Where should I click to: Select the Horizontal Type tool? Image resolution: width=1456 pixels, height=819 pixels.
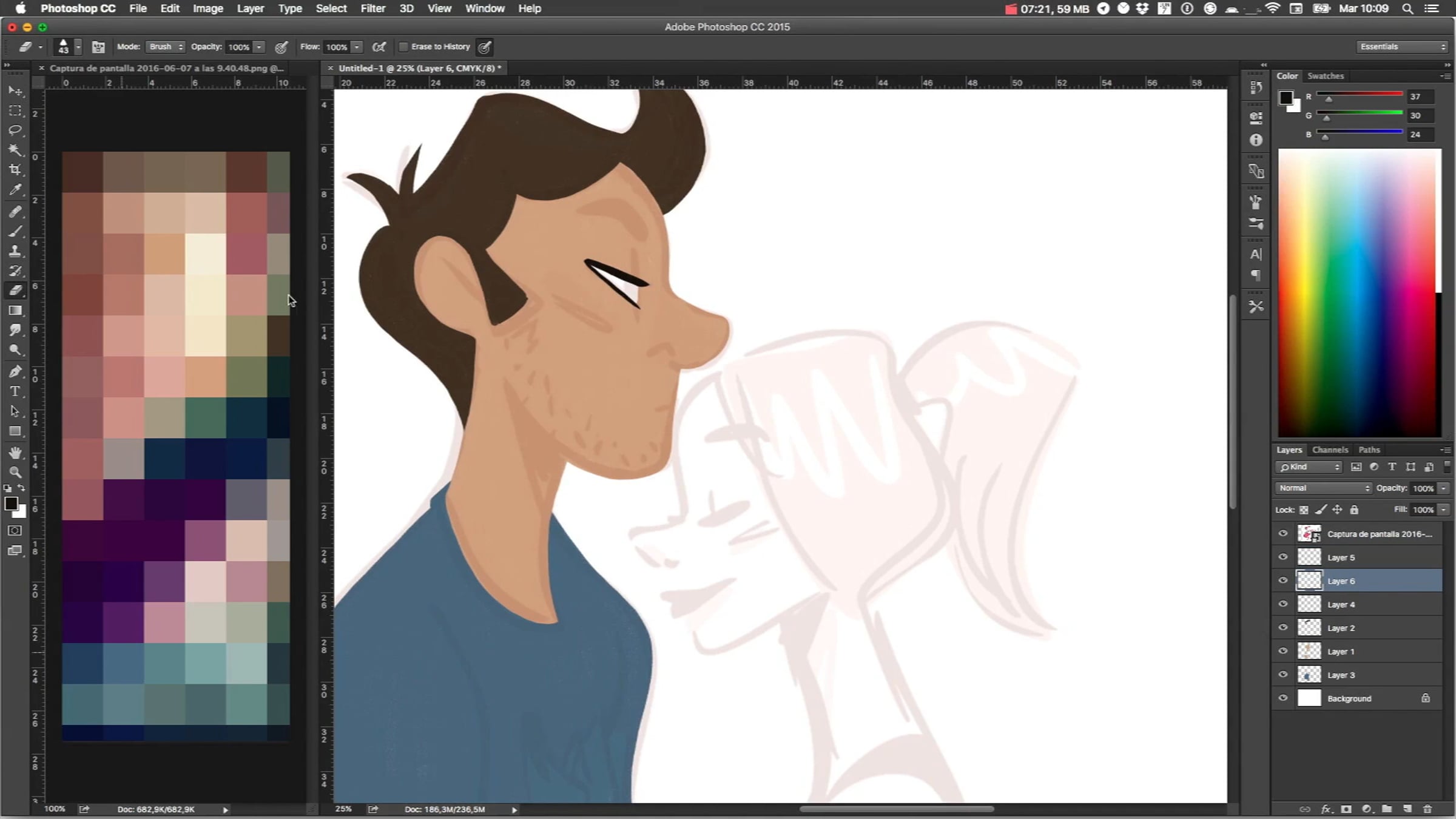pyautogui.click(x=15, y=391)
